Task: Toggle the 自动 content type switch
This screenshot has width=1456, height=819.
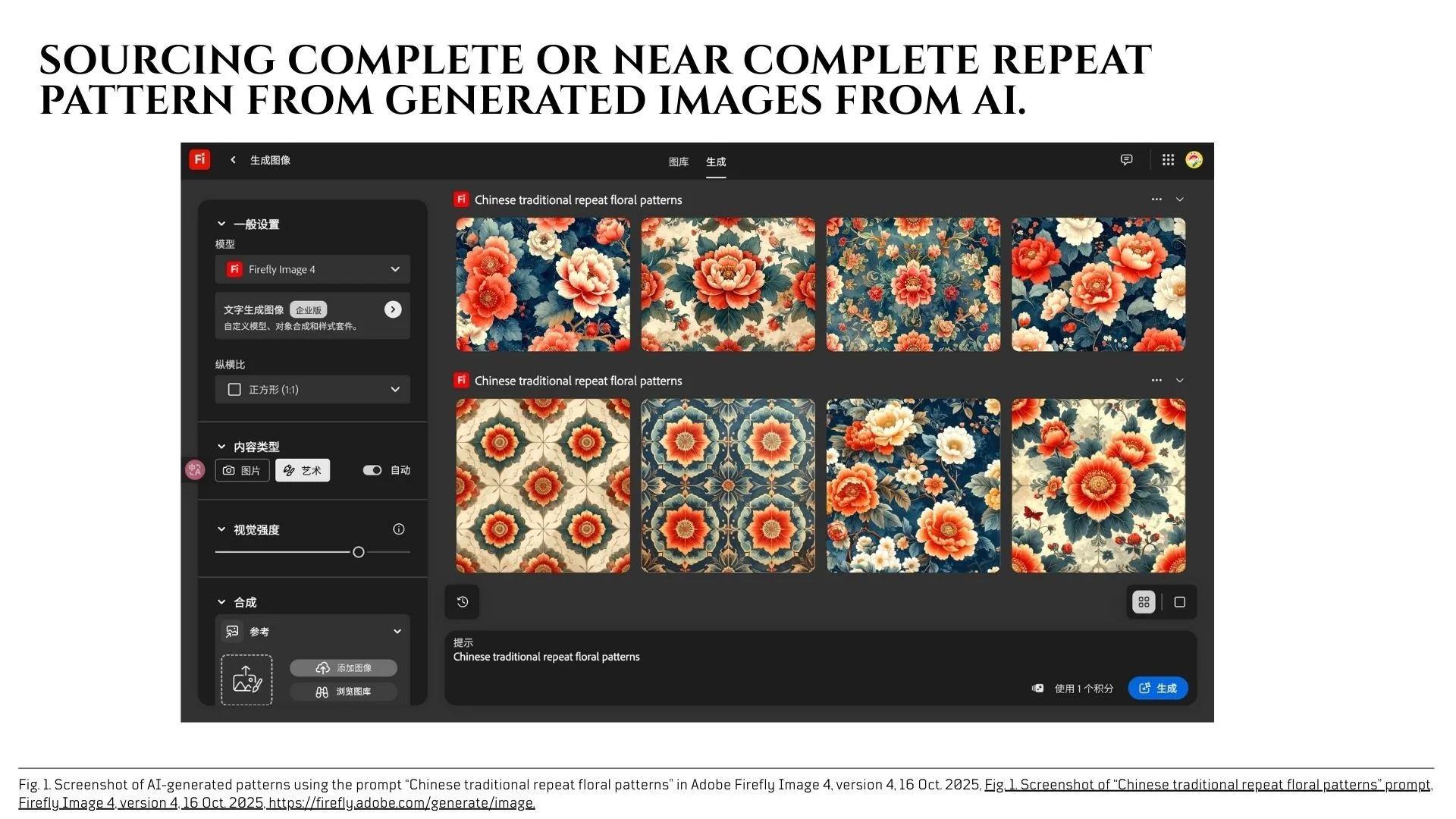Action: (x=372, y=470)
